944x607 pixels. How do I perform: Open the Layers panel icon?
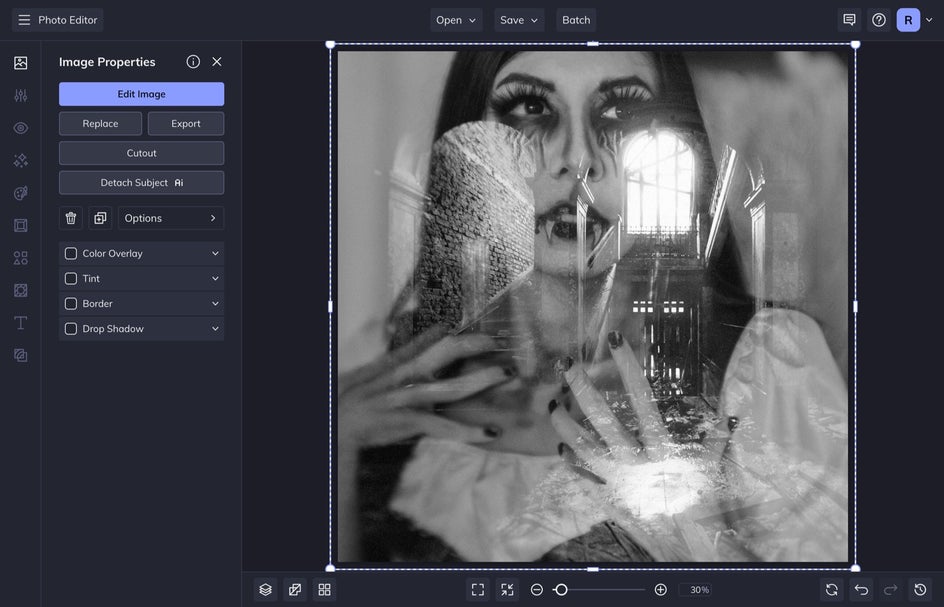[265, 590]
